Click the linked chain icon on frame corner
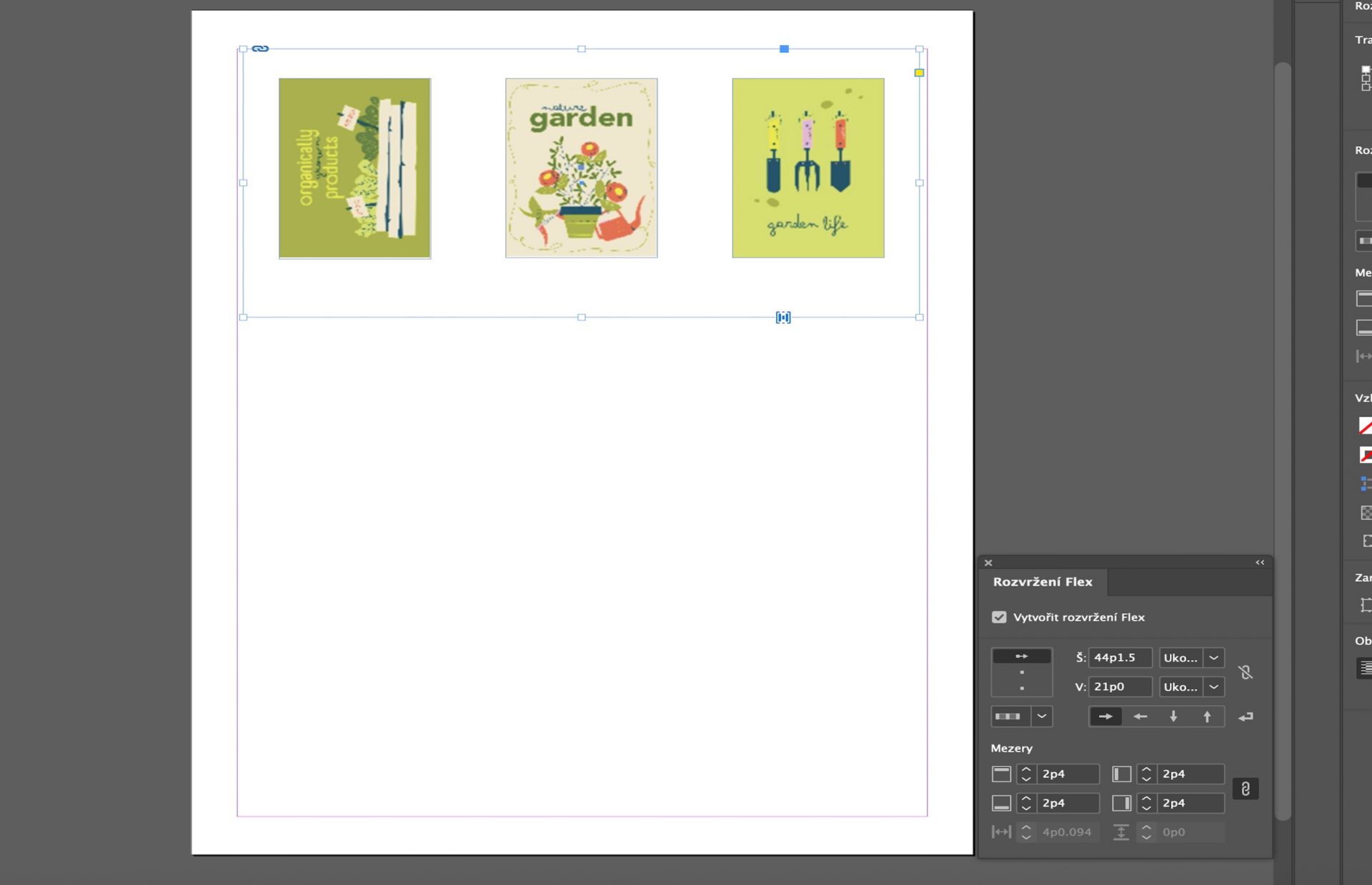 tap(260, 49)
